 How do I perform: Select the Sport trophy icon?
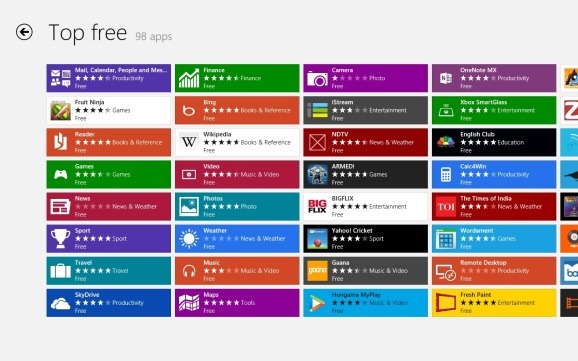[60, 239]
